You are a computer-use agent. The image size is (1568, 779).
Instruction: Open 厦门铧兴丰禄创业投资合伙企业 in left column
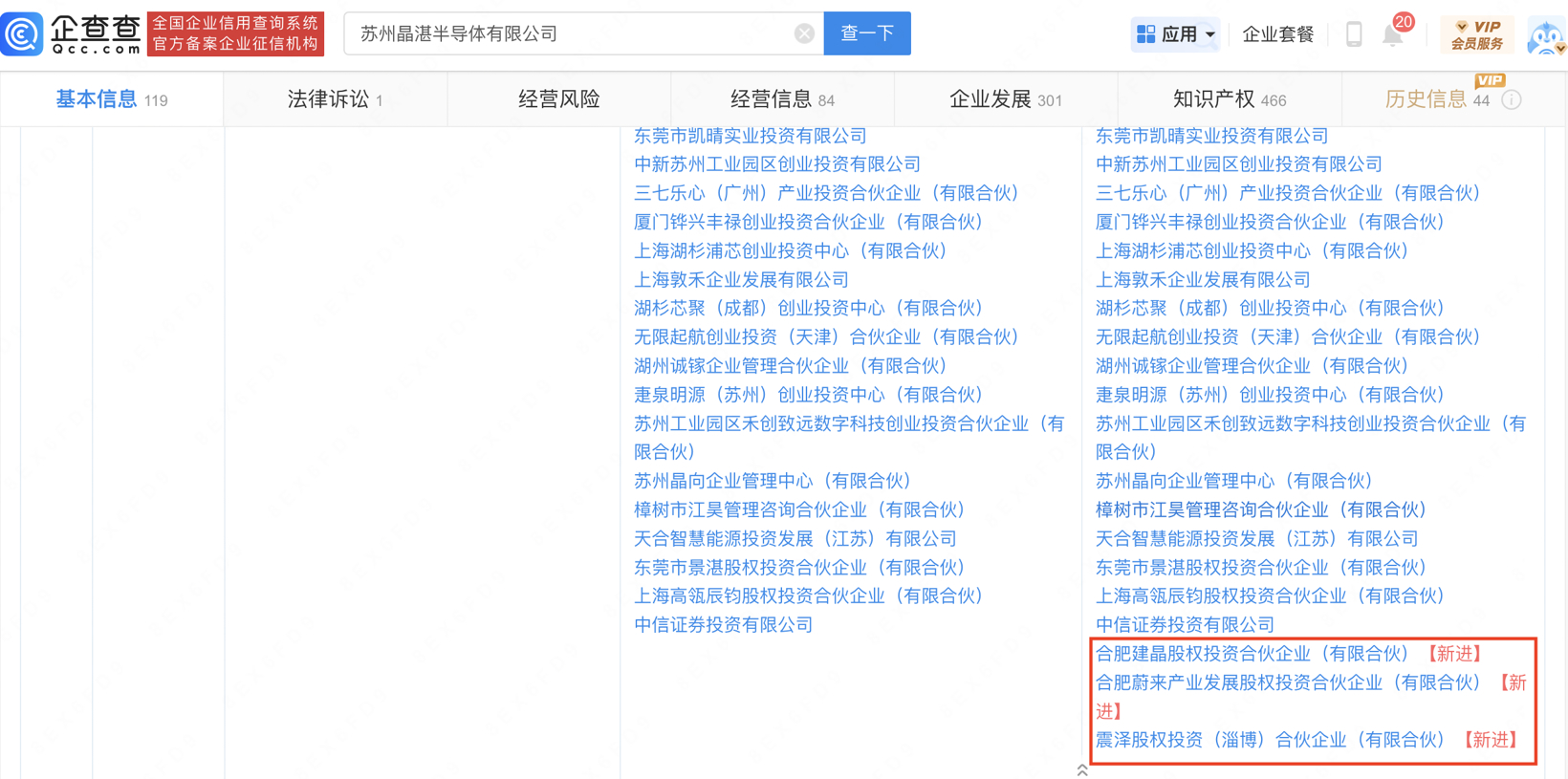point(809,222)
